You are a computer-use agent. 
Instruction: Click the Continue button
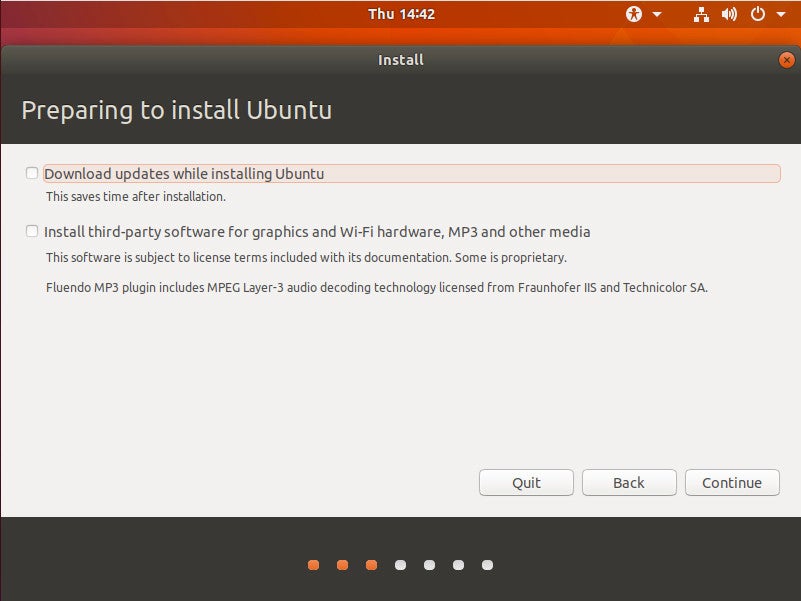tap(732, 482)
